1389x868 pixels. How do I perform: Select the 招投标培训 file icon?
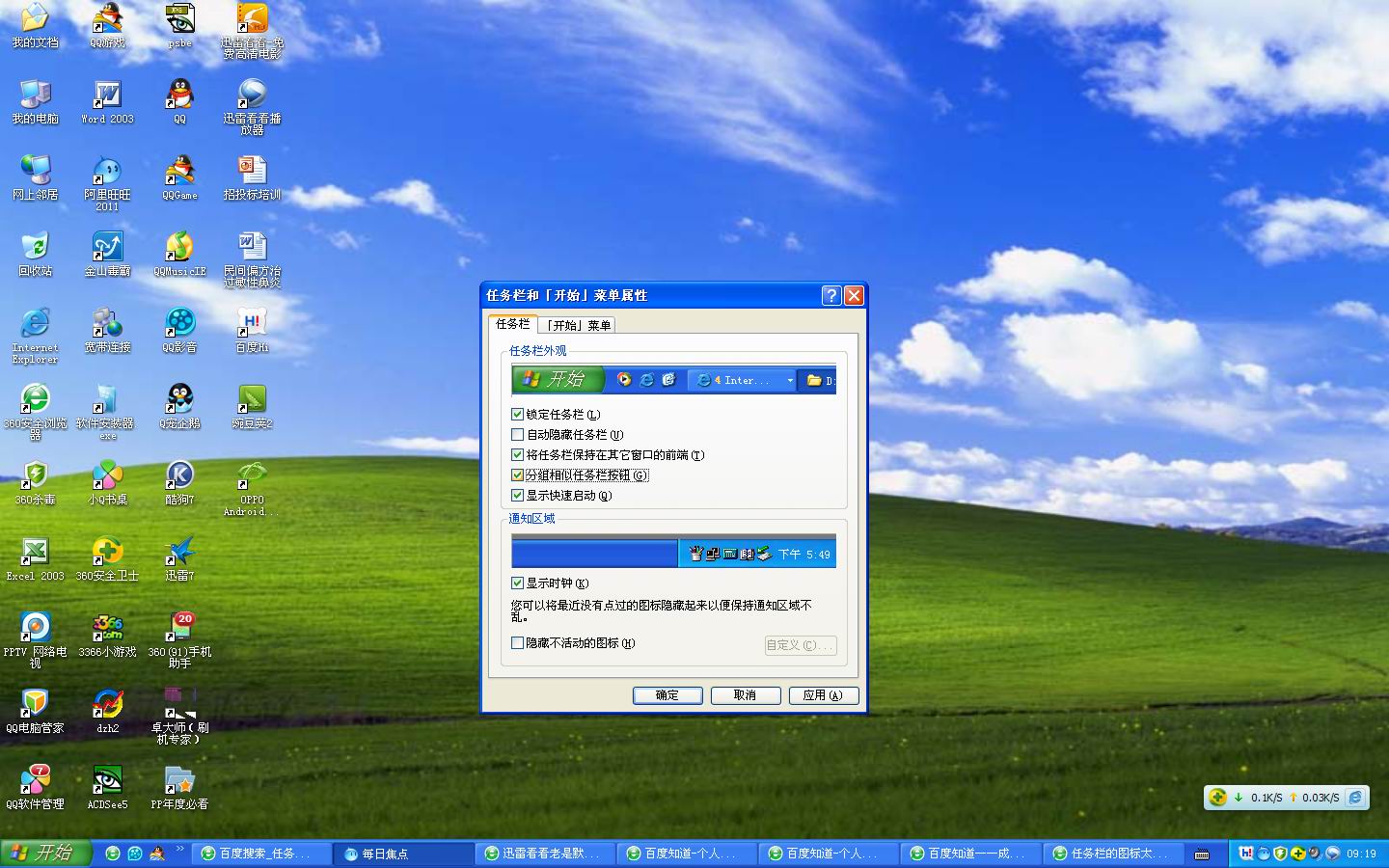[x=252, y=178]
